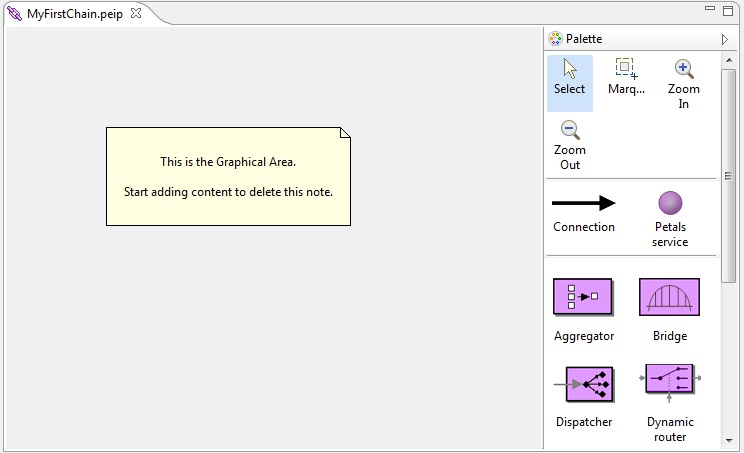Click the Palette header title
Viewport: 744px width, 453px height.
[584, 39]
